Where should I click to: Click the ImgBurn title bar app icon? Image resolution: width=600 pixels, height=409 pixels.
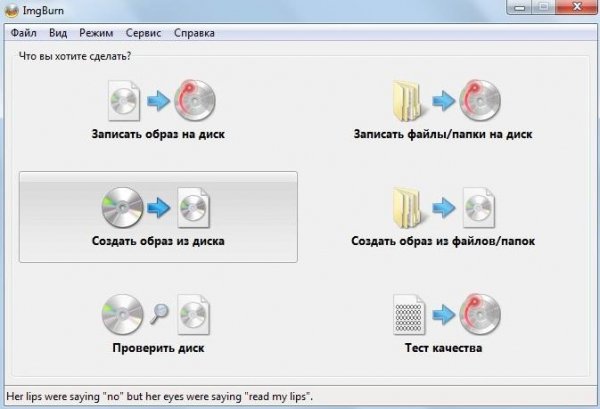(11, 11)
